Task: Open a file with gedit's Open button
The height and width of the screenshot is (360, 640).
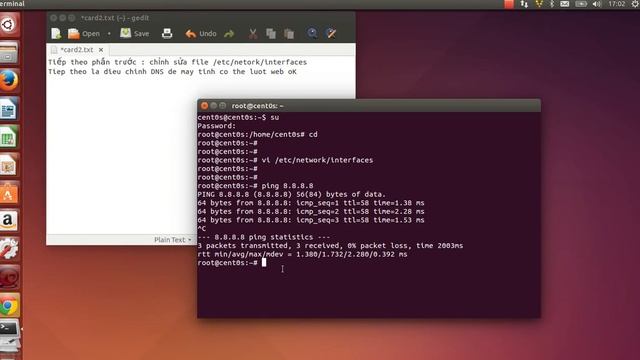Action: pos(84,33)
